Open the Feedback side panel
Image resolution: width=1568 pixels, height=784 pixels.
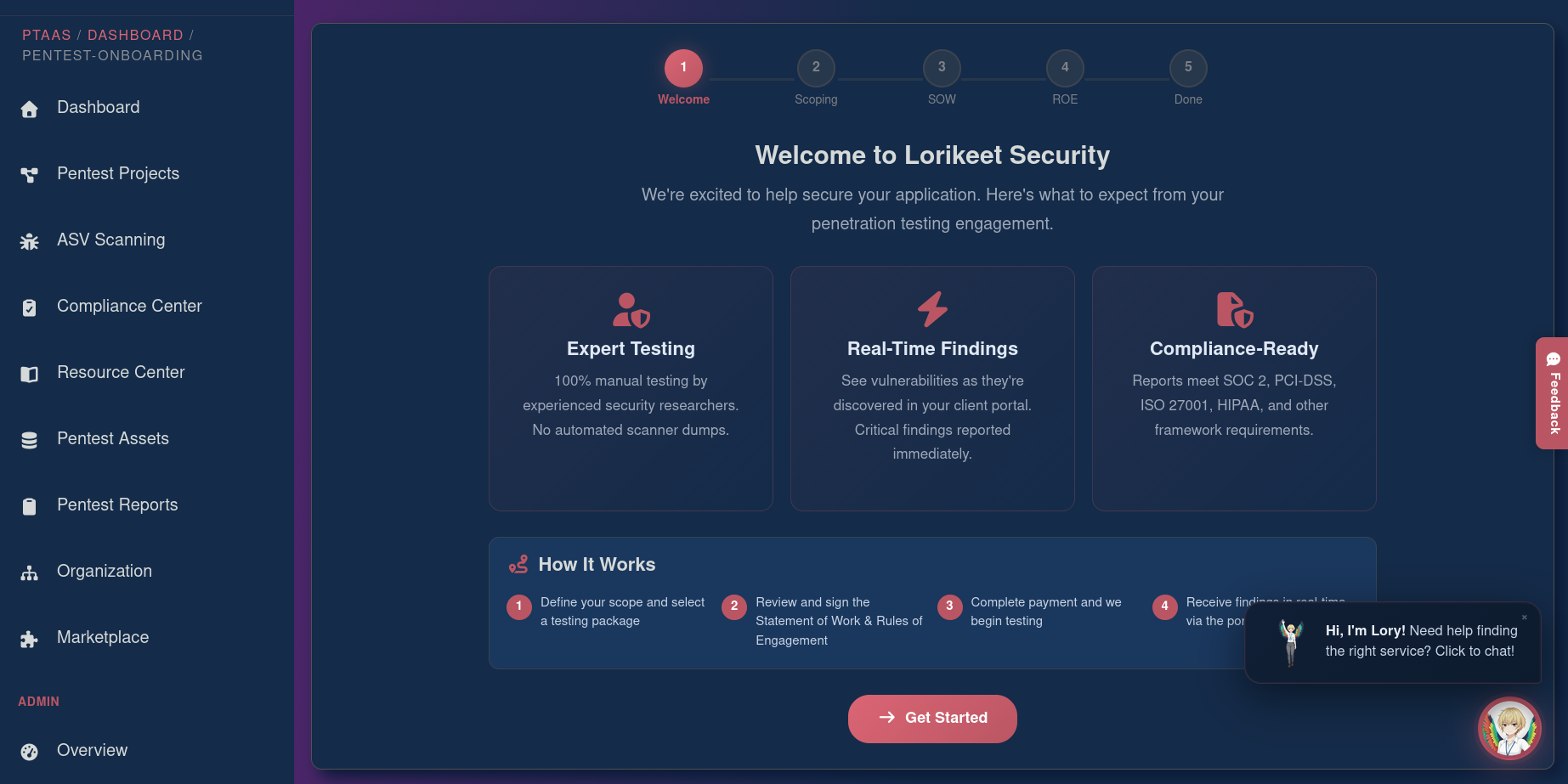(1552, 393)
